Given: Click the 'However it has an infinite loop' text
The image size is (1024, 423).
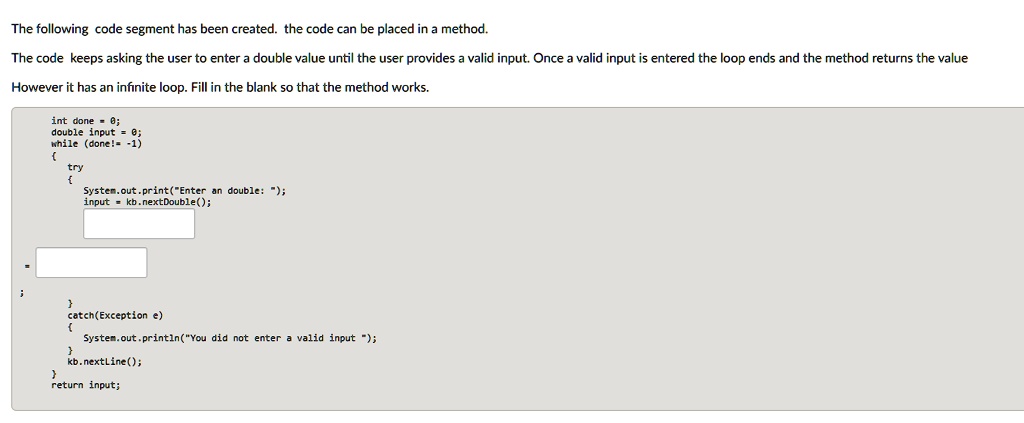Looking at the screenshot, I should (x=98, y=87).
